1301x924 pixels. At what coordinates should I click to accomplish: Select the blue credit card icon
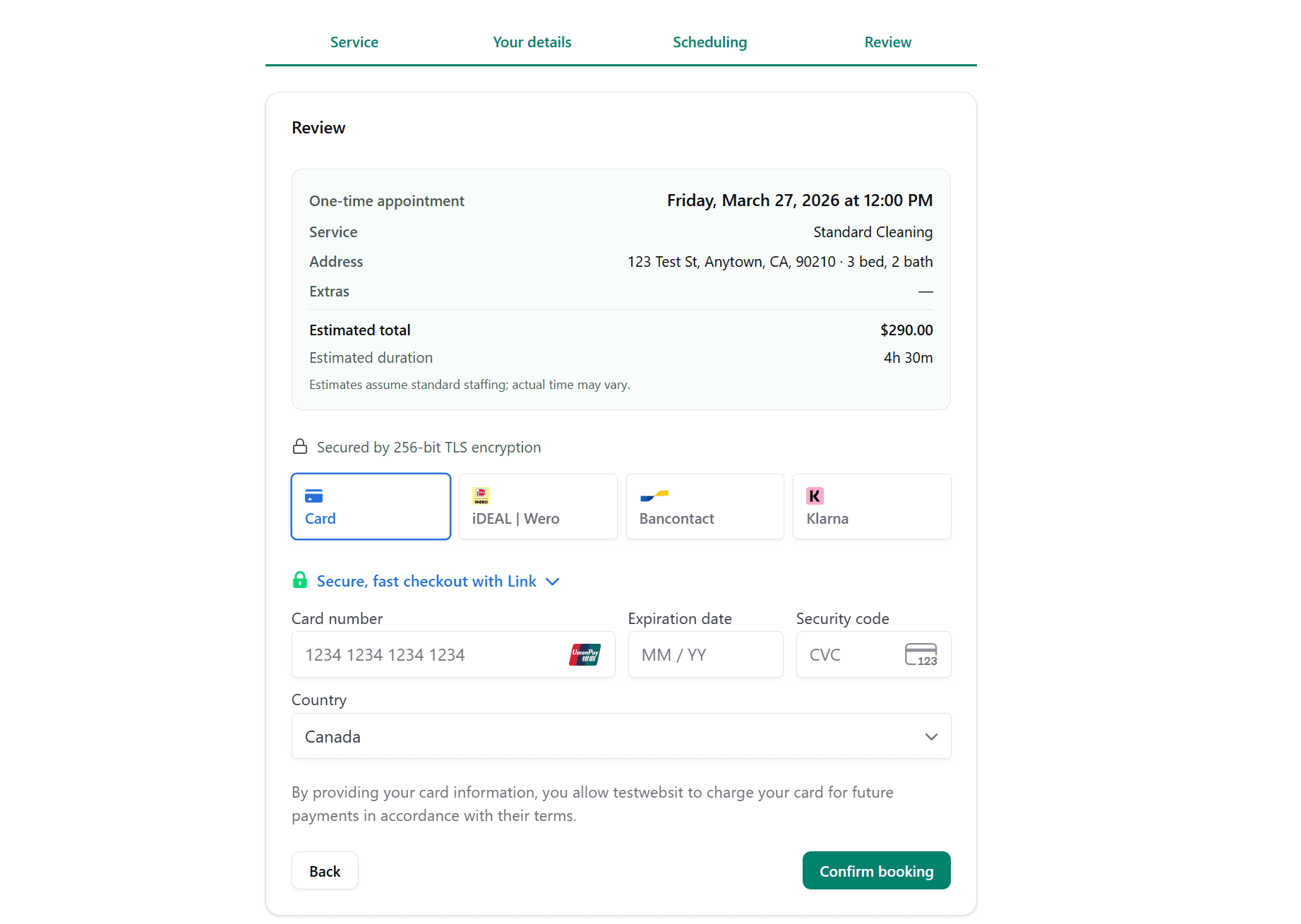[313, 496]
